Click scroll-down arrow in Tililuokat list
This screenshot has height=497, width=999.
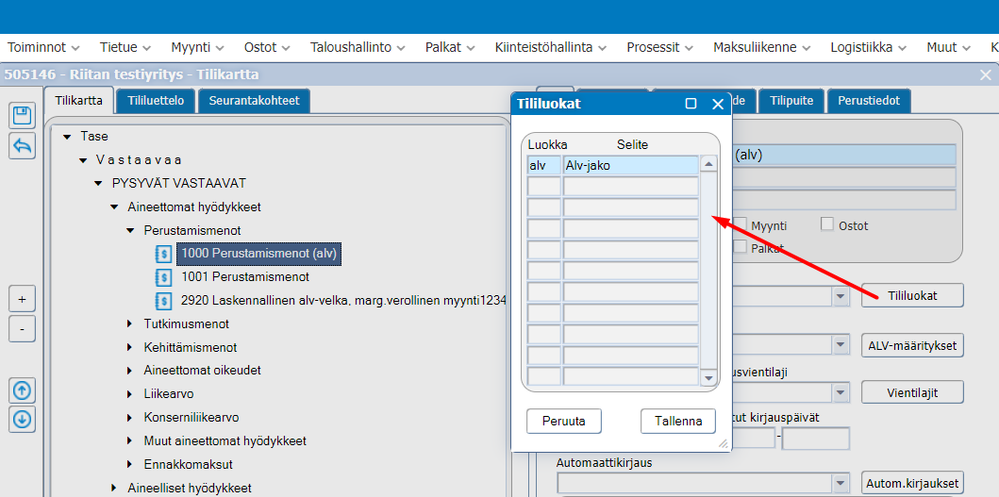click(708, 378)
